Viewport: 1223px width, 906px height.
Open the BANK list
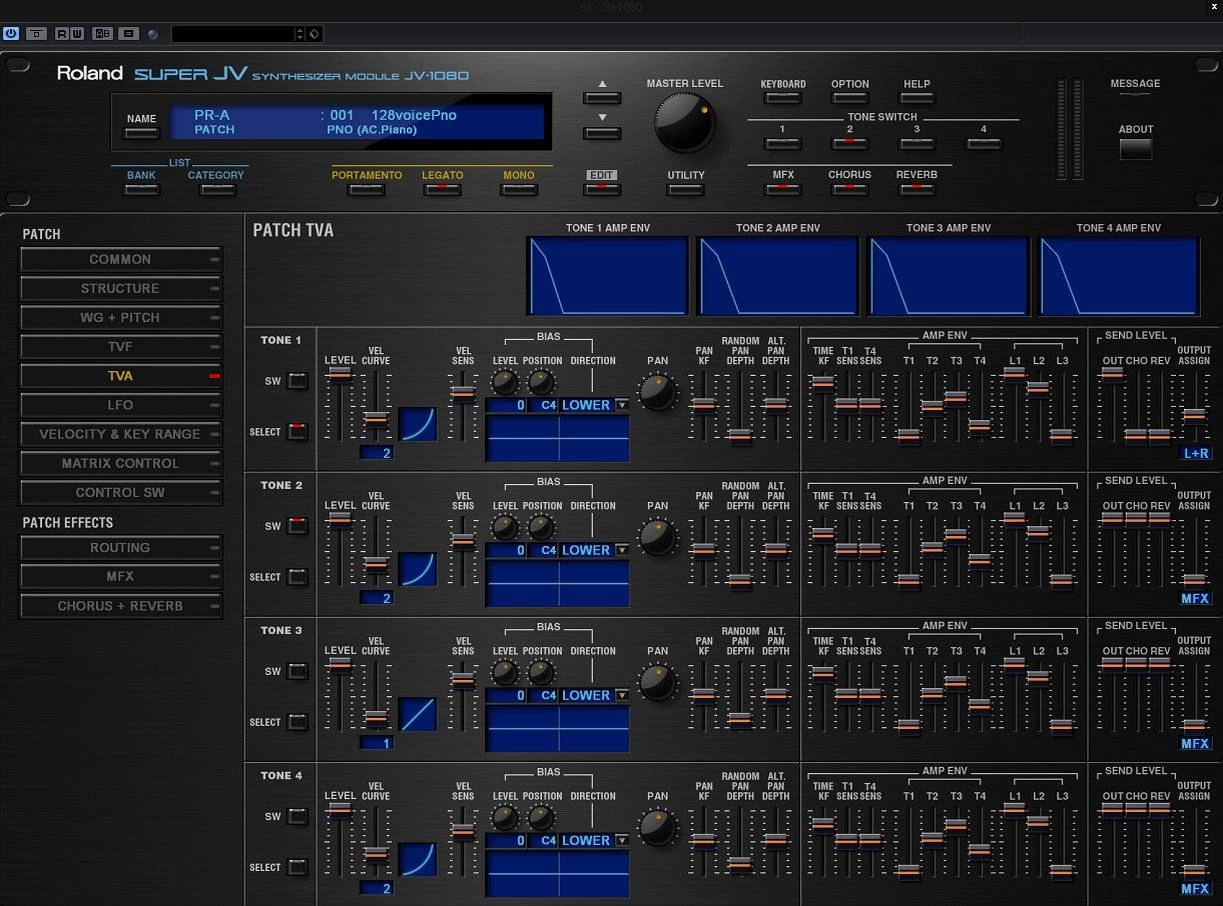(142, 189)
